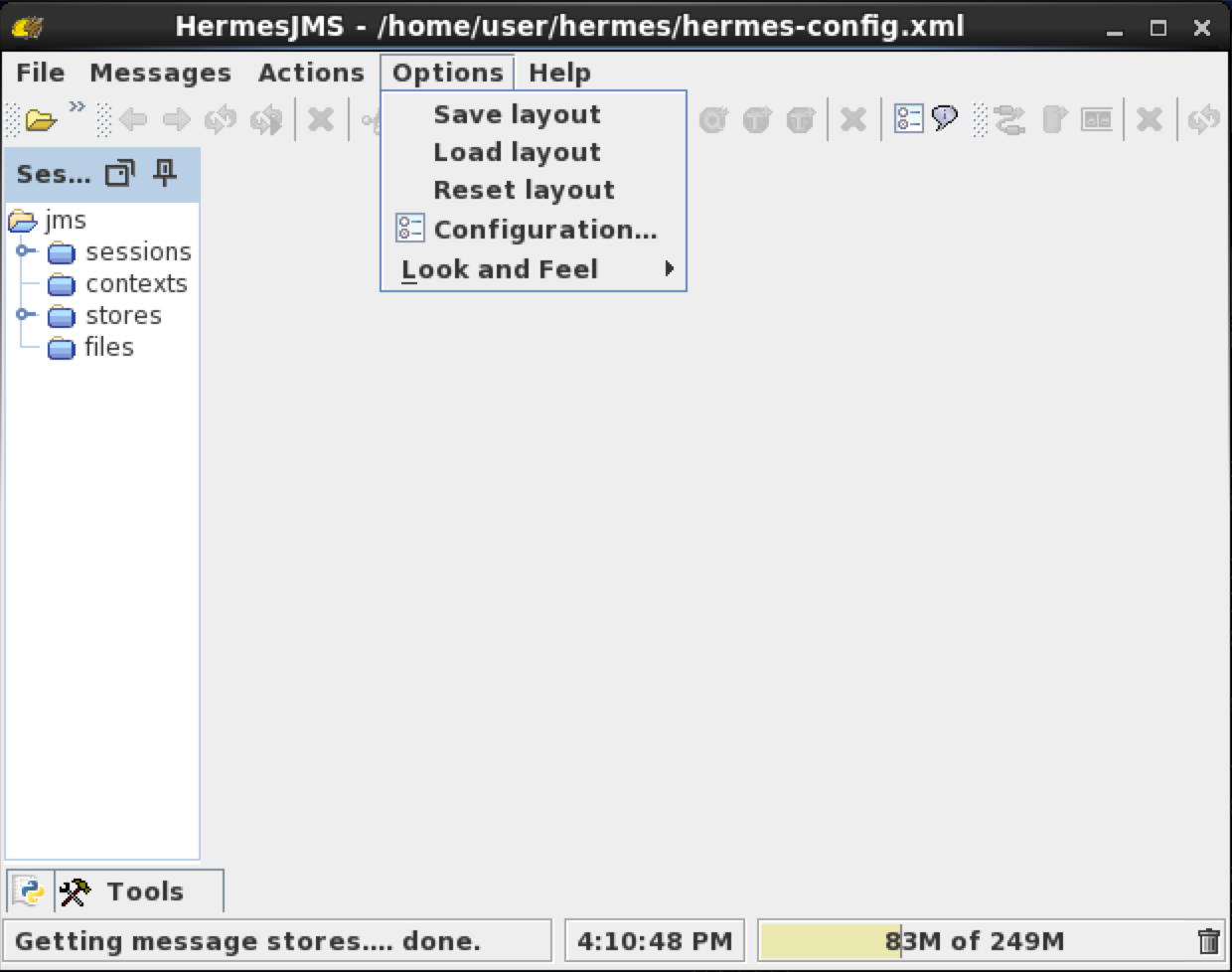Screen dimensions: 1232x972
Task: Click the Ses... panel title
Action: [54, 174]
